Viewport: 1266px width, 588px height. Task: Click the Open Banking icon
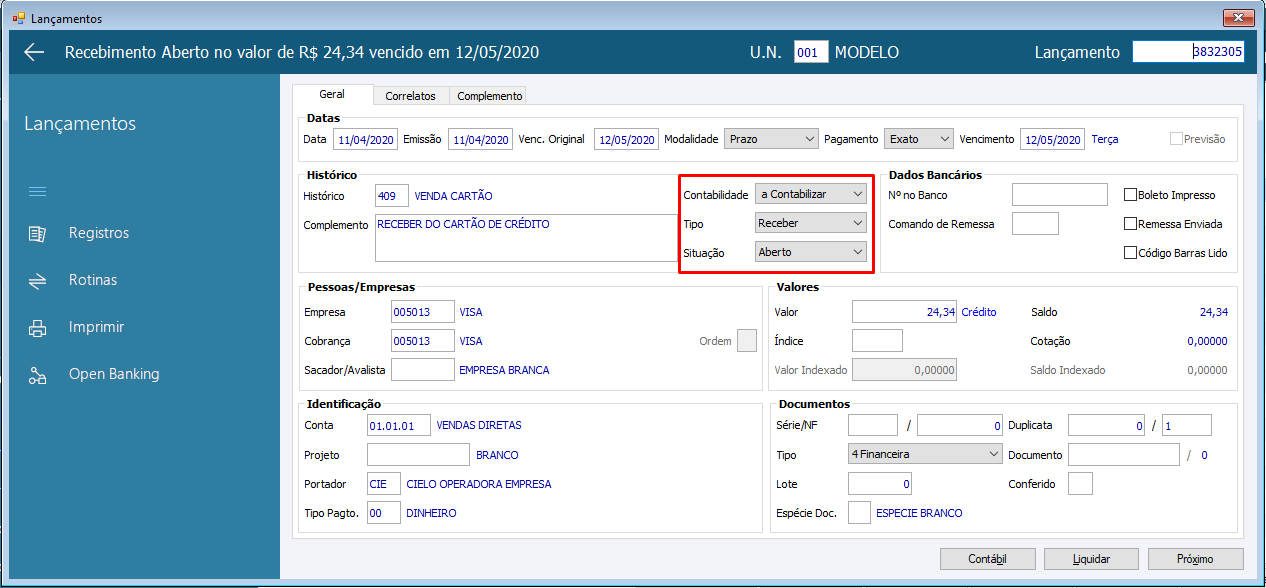(x=37, y=375)
